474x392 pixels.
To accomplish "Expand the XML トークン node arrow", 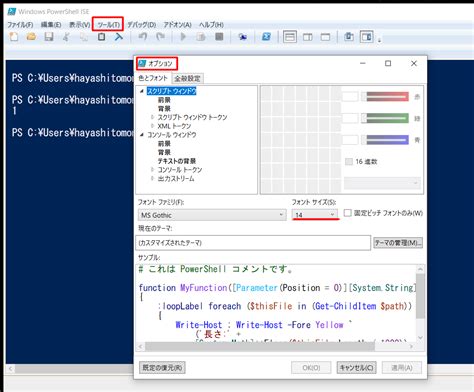I will pos(152,126).
